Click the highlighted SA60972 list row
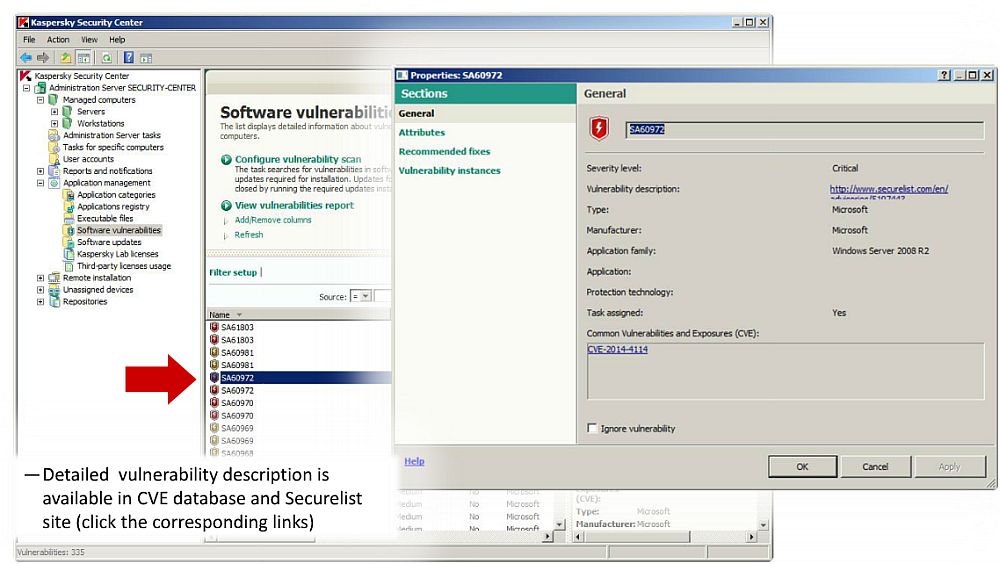This screenshot has height=564, width=1000. click(299, 378)
